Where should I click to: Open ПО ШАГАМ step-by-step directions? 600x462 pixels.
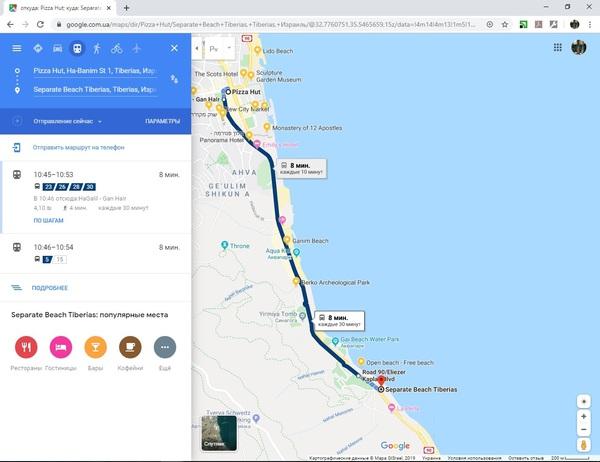pos(48,220)
